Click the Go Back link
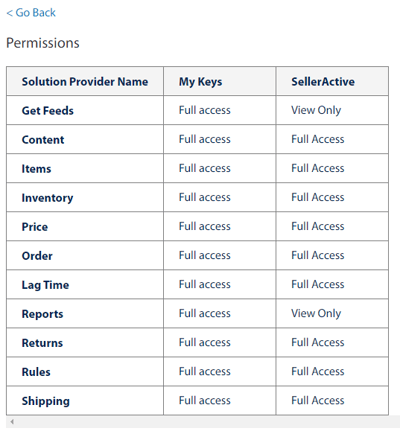This screenshot has width=400, height=434. click(x=31, y=13)
